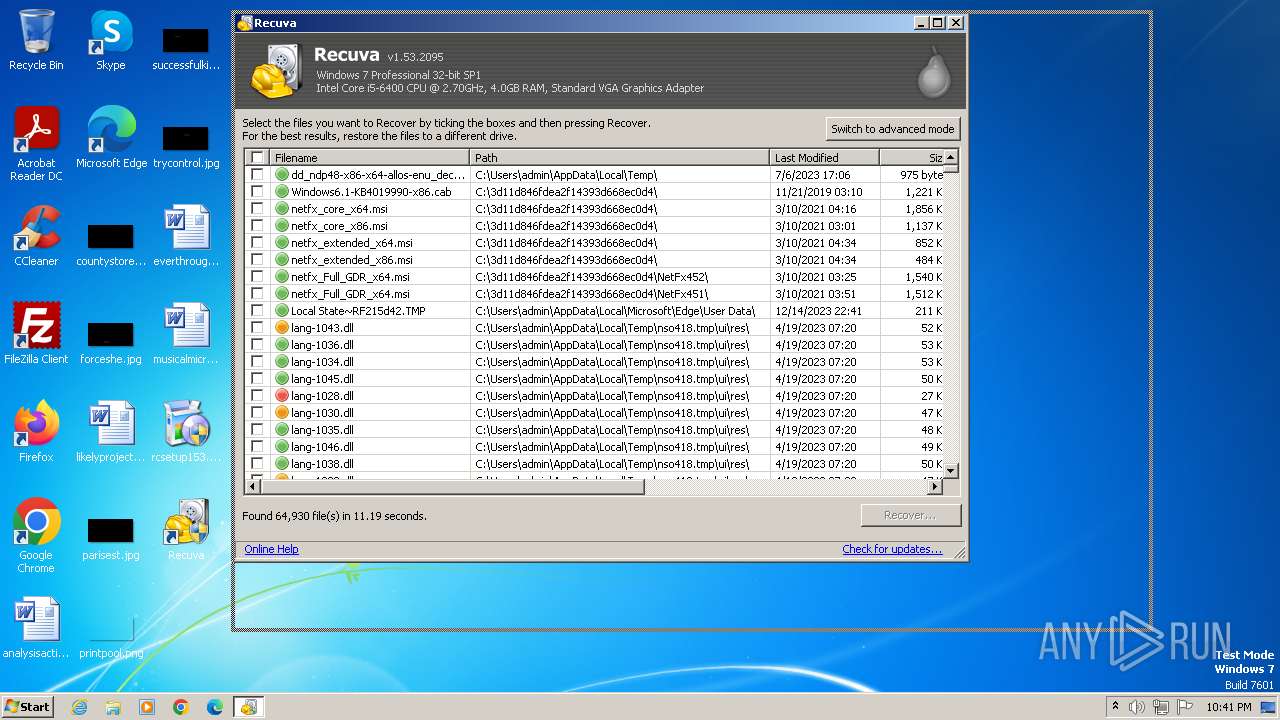Click Switch to advanced mode button
This screenshot has width=1280, height=720.
click(893, 129)
